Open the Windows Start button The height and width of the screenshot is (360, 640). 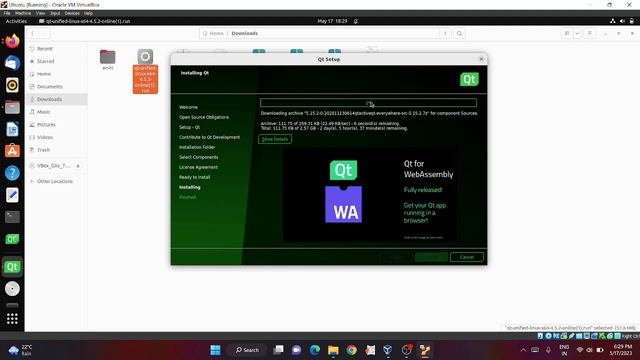pos(216,350)
